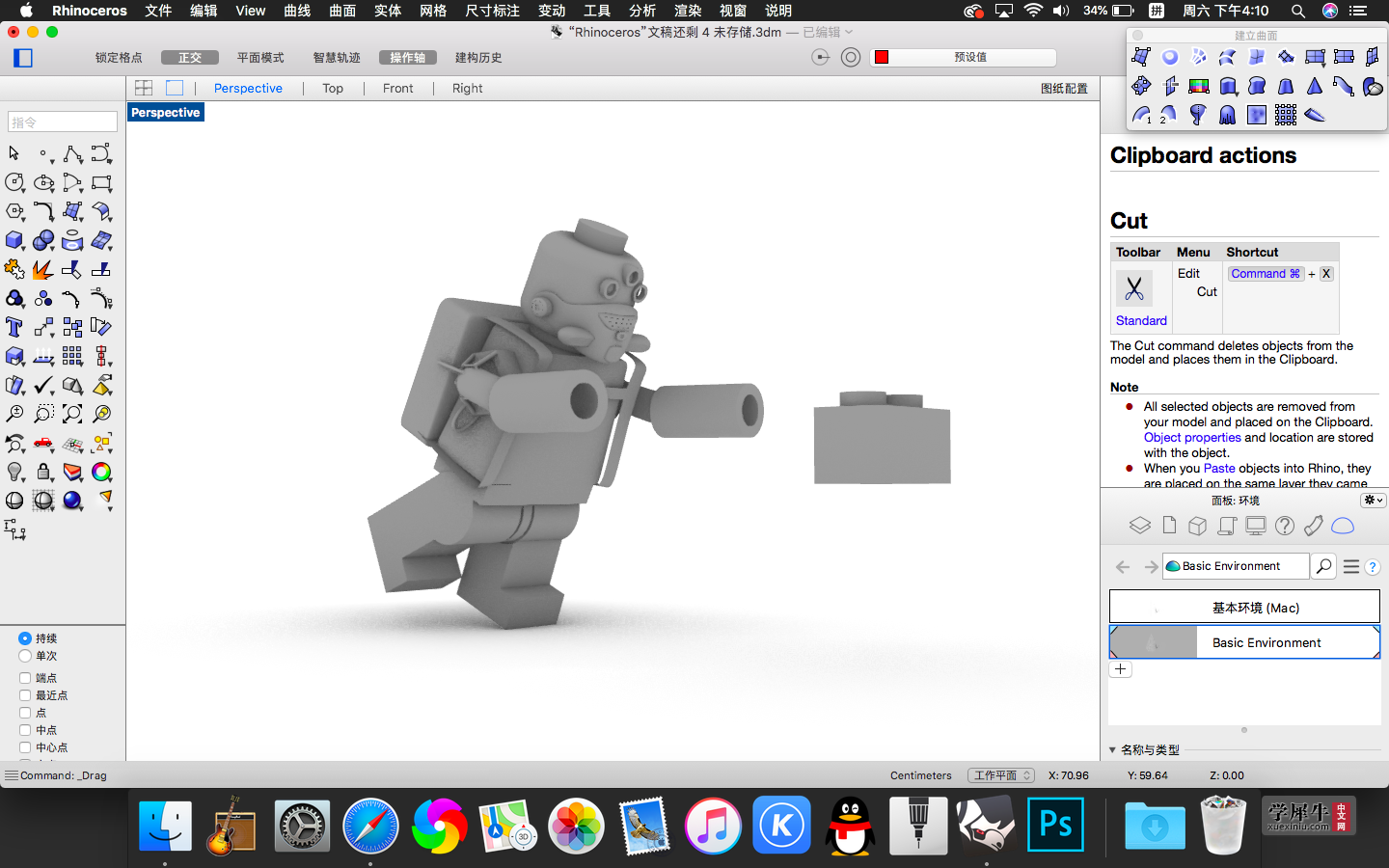Select the Explode tool
The height and width of the screenshot is (868, 1389).
pyautogui.click(x=43, y=269)
